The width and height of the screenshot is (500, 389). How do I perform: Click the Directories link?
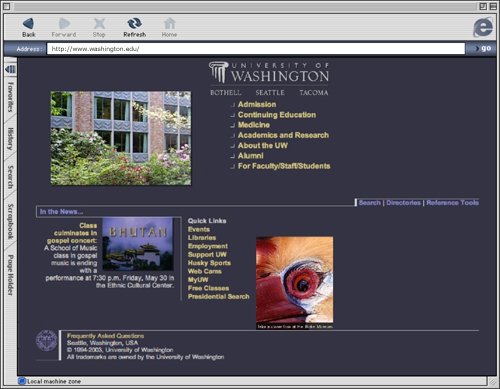coord(403,203)
